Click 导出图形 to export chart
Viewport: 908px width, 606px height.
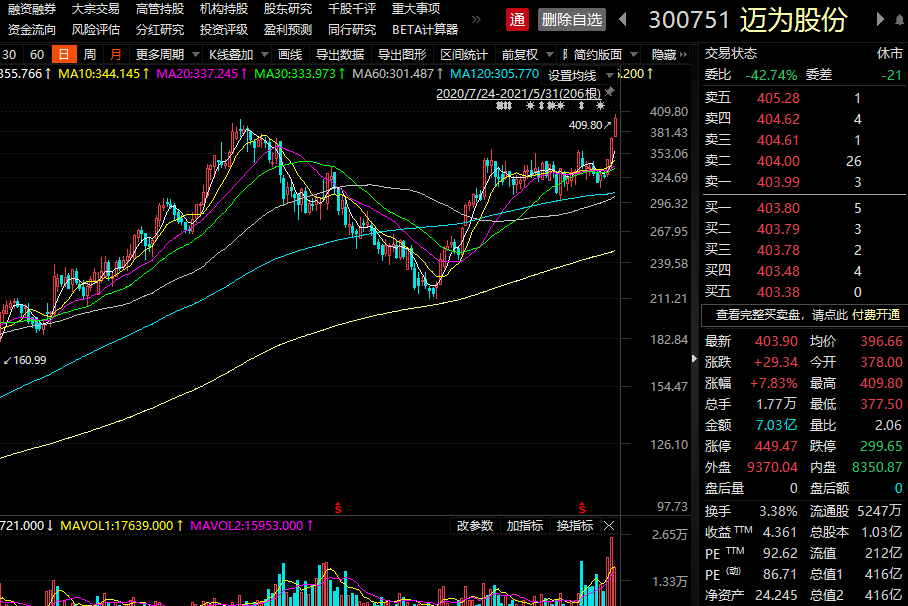402,54
